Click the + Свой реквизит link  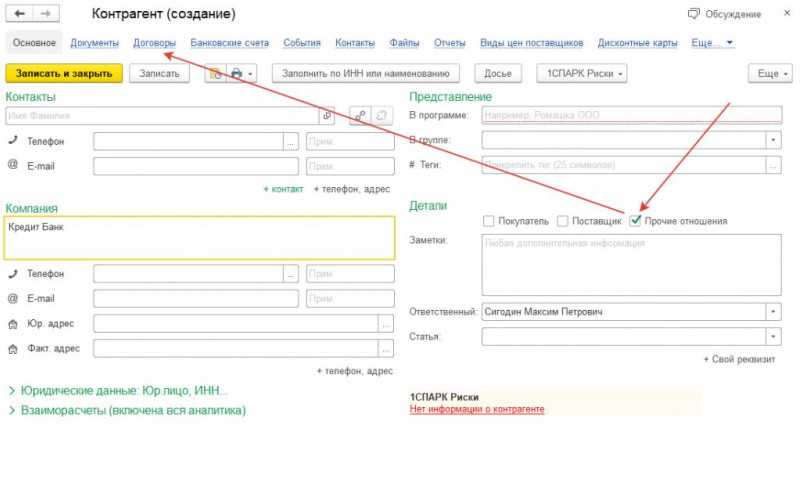(x=739, y=360)
